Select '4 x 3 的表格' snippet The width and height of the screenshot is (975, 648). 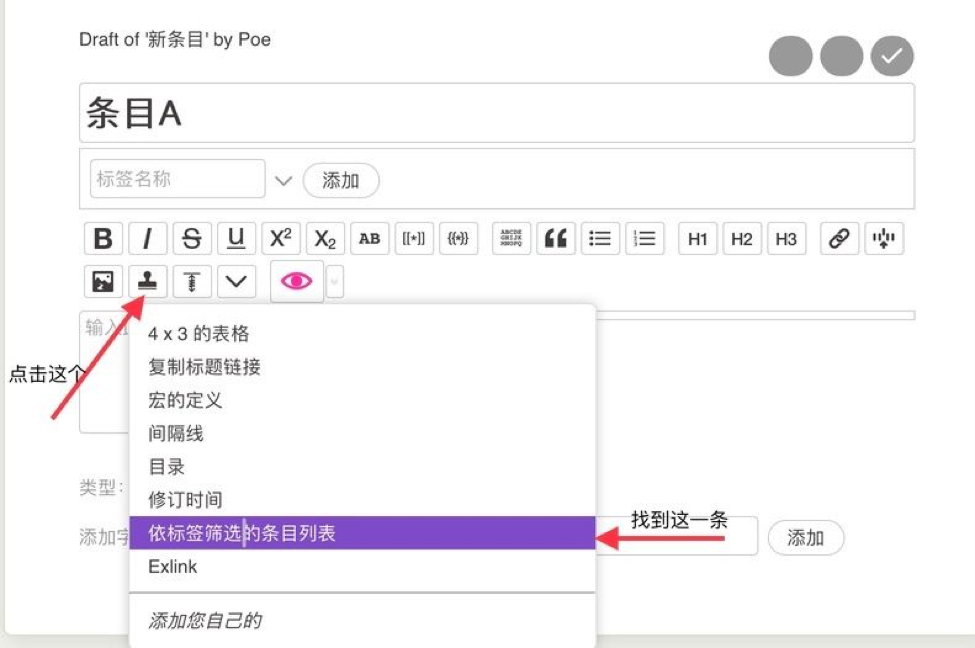point(363,334)
